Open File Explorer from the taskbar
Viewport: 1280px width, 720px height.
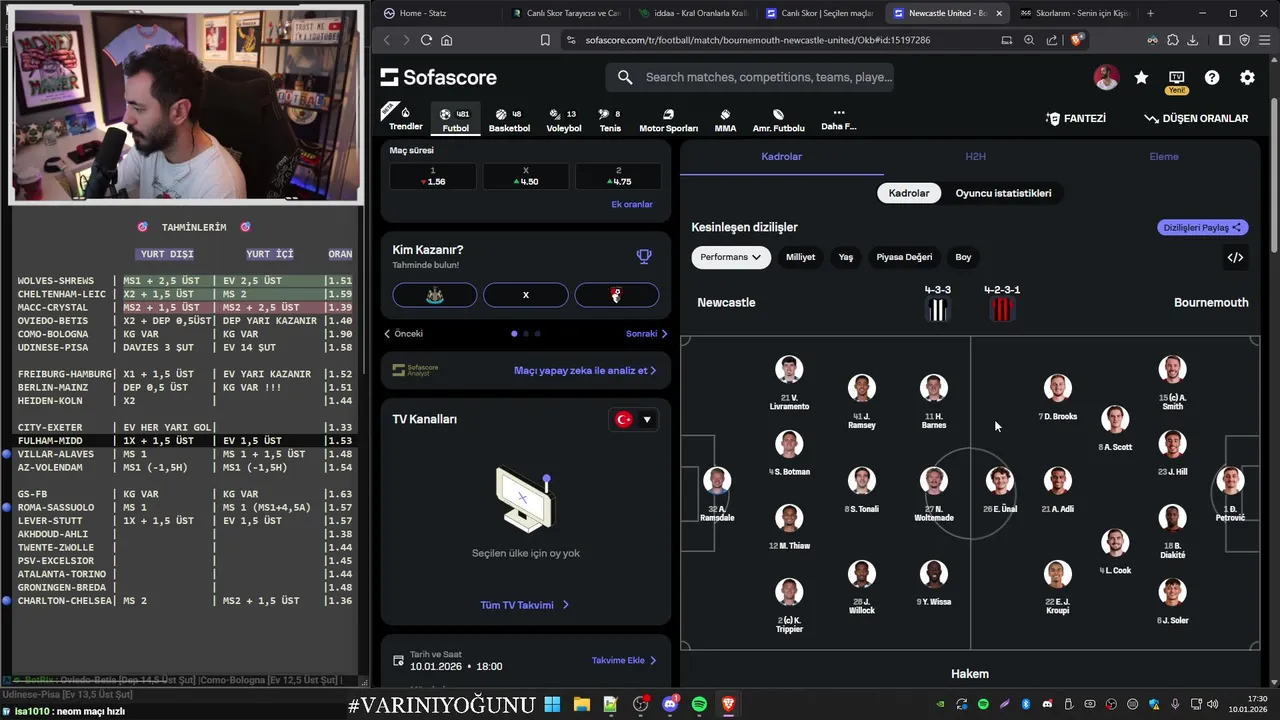[581, 704]
